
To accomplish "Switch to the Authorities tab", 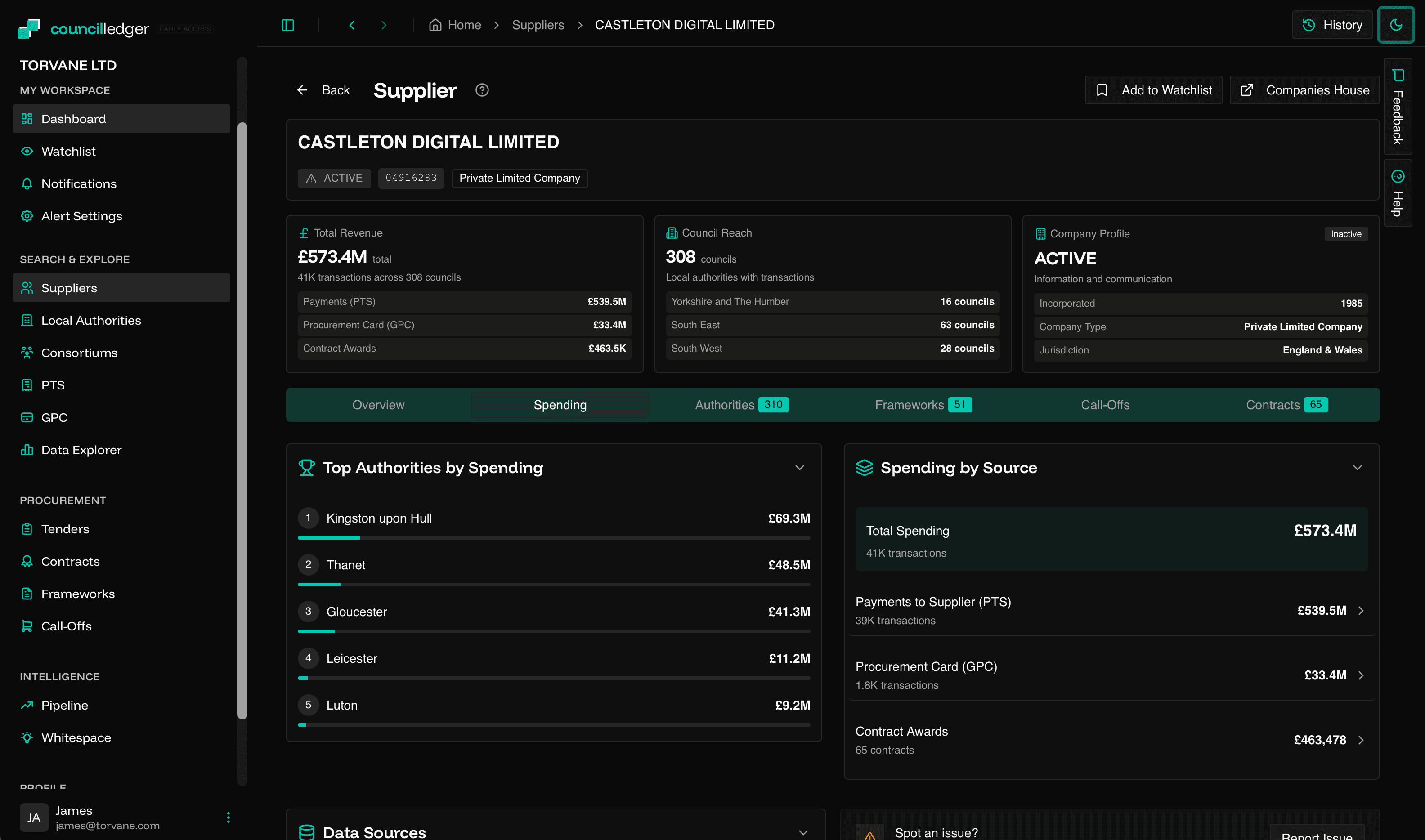I will 742,405.
